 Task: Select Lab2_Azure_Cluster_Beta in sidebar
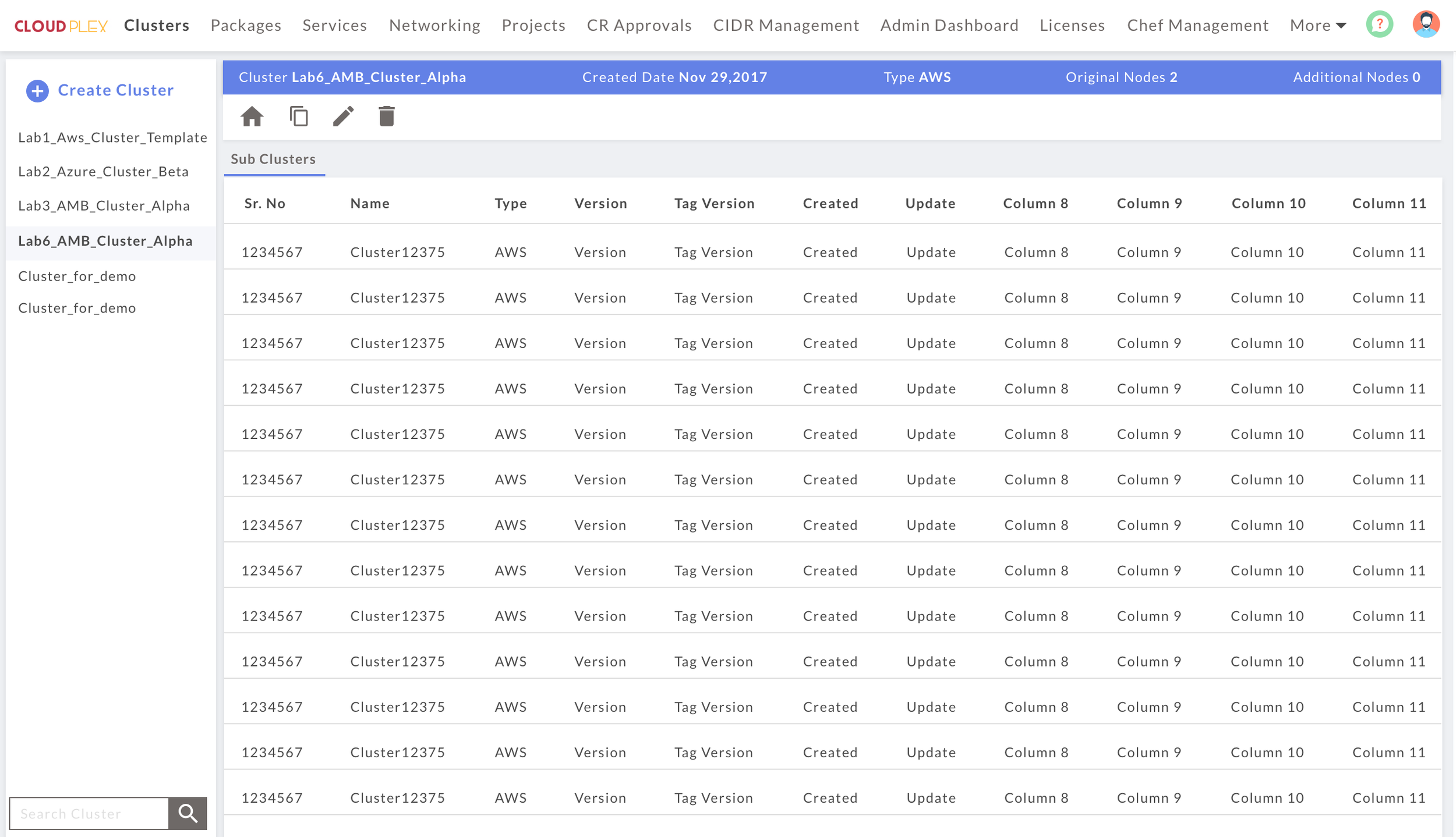tap(104, 172)
